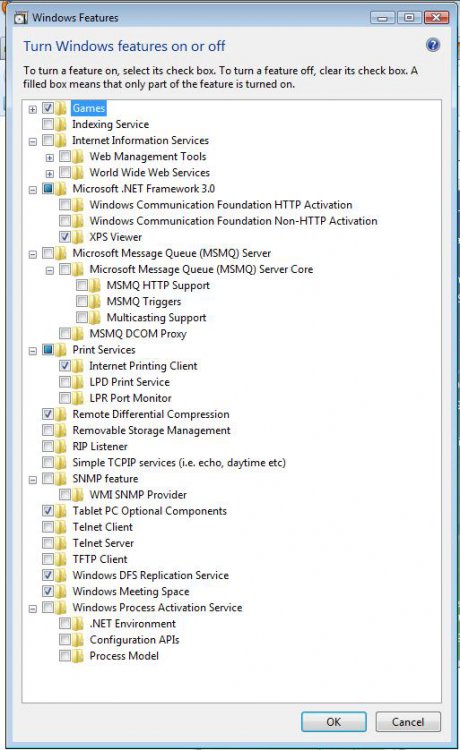Tick the .NET Environment checkbox
Image resolution: width=460 pixels, height=750 pixels.
tap(65, 624)
